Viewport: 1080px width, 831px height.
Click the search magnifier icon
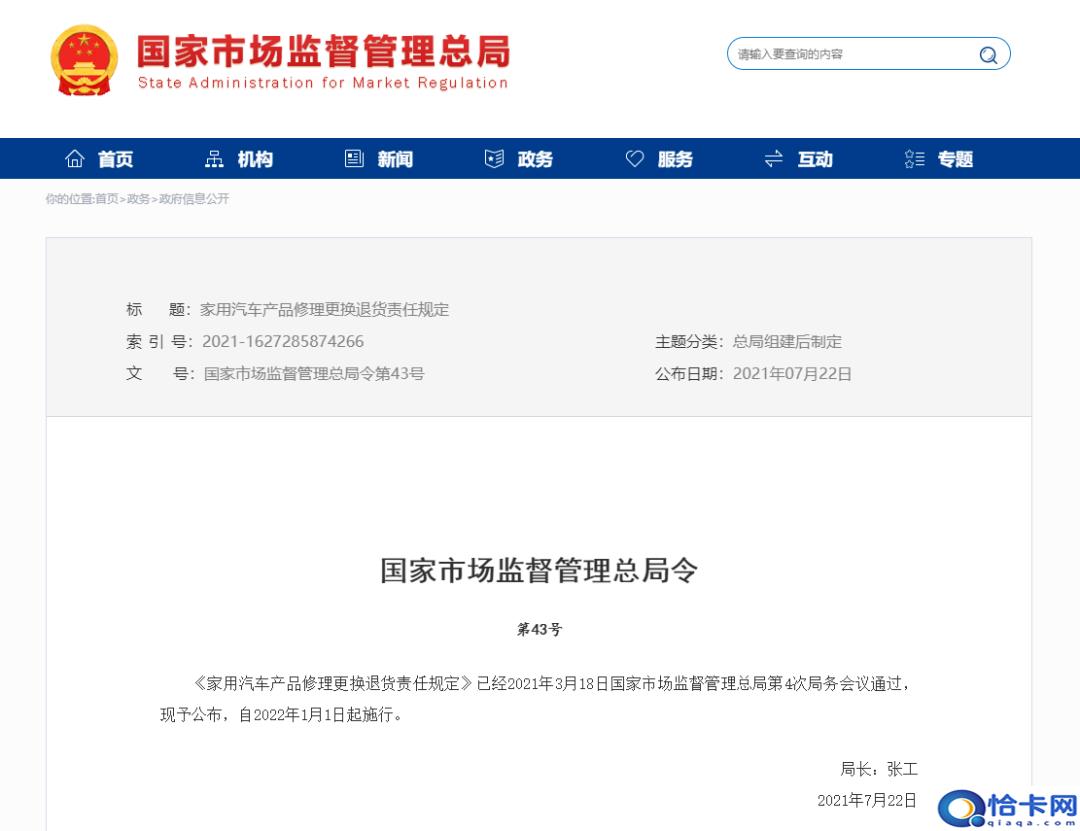pos(988,55)
